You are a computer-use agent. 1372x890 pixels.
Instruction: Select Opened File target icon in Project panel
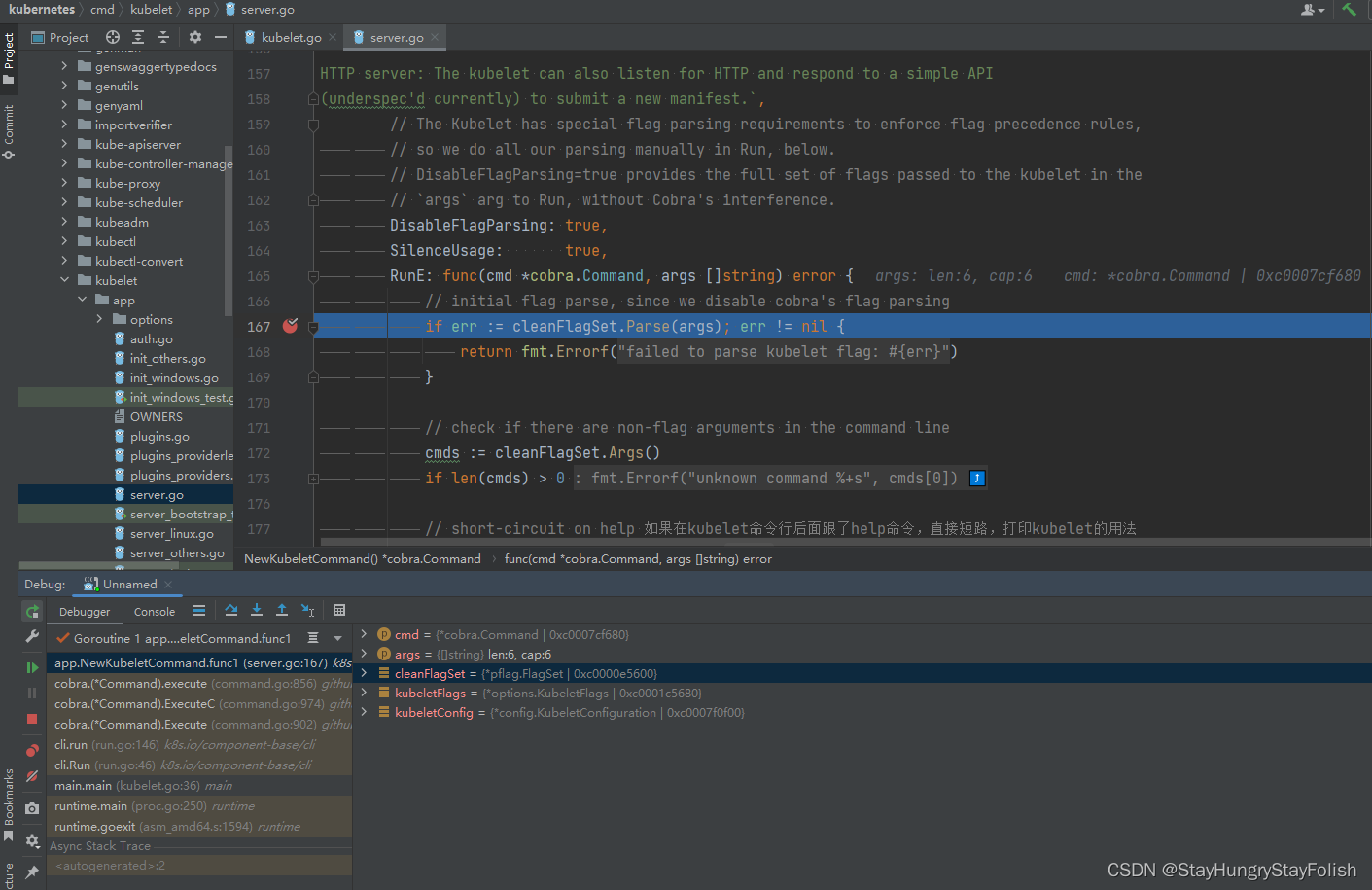click(113, 37)
